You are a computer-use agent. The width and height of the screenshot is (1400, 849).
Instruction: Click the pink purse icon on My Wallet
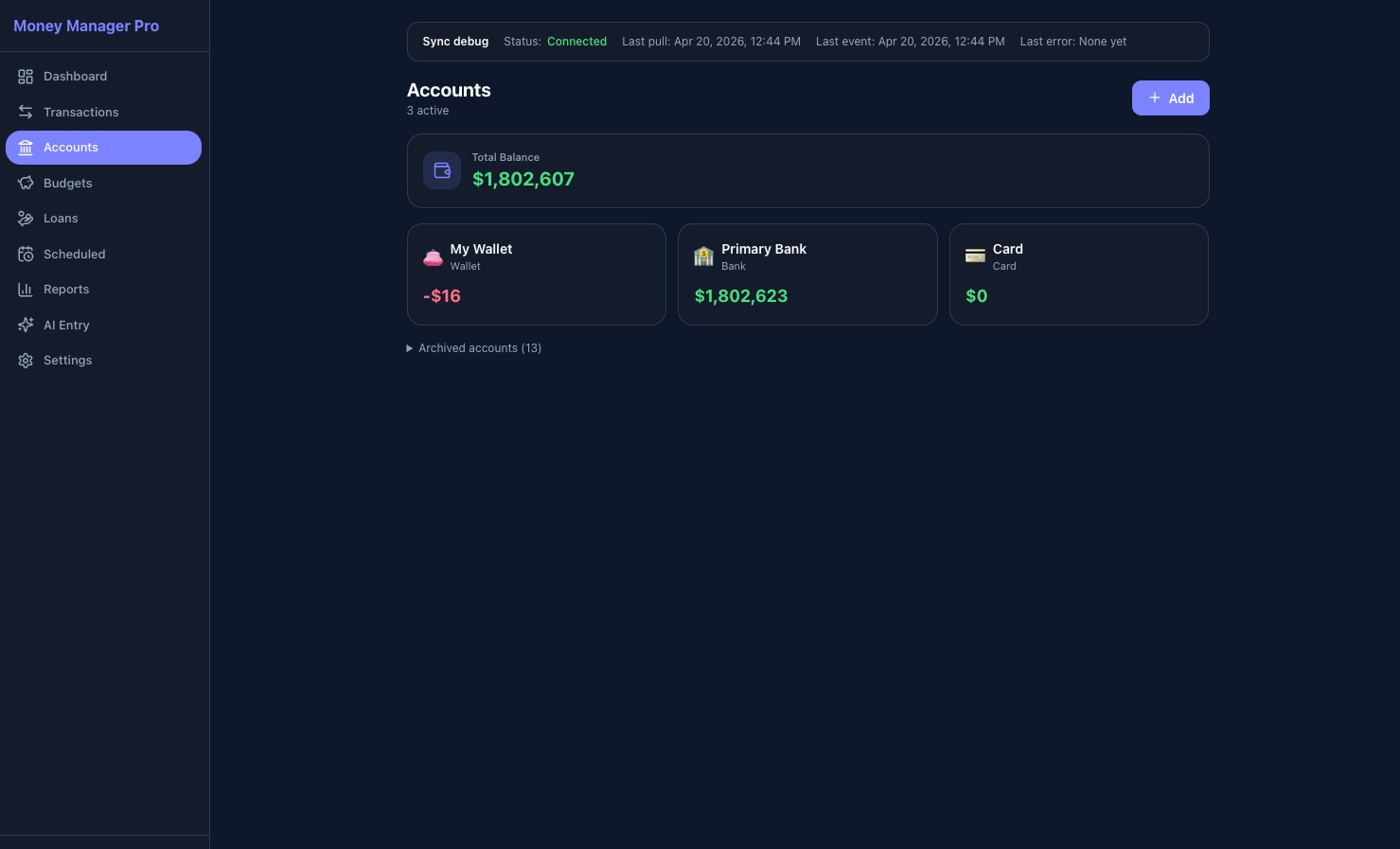point(433,256)
